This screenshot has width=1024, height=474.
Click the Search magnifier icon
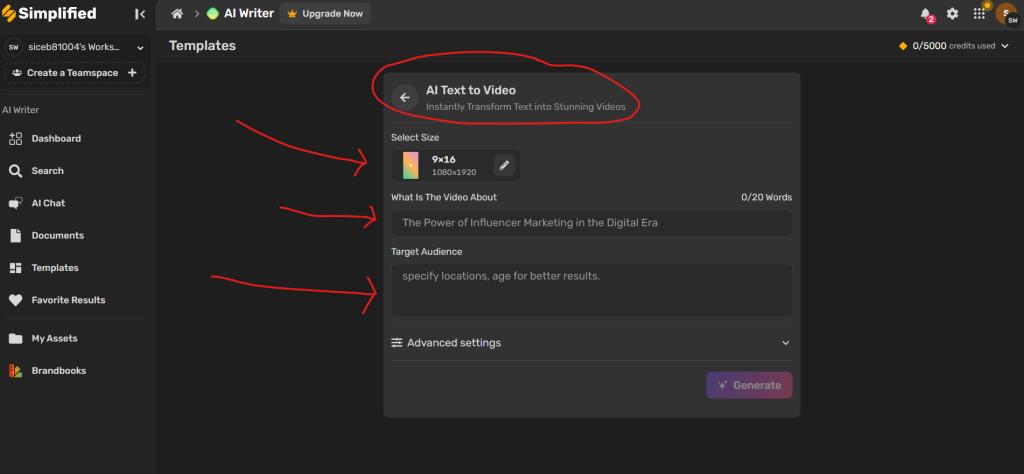pyautogui.click(x=16, y=171)
